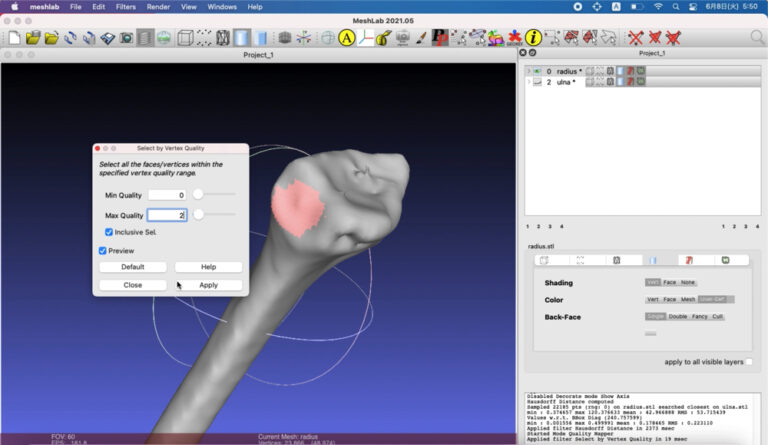Image resolution: width=768 pixels, height=445 pixels.
Task: Open the Render menu
Action: point(158,7)
